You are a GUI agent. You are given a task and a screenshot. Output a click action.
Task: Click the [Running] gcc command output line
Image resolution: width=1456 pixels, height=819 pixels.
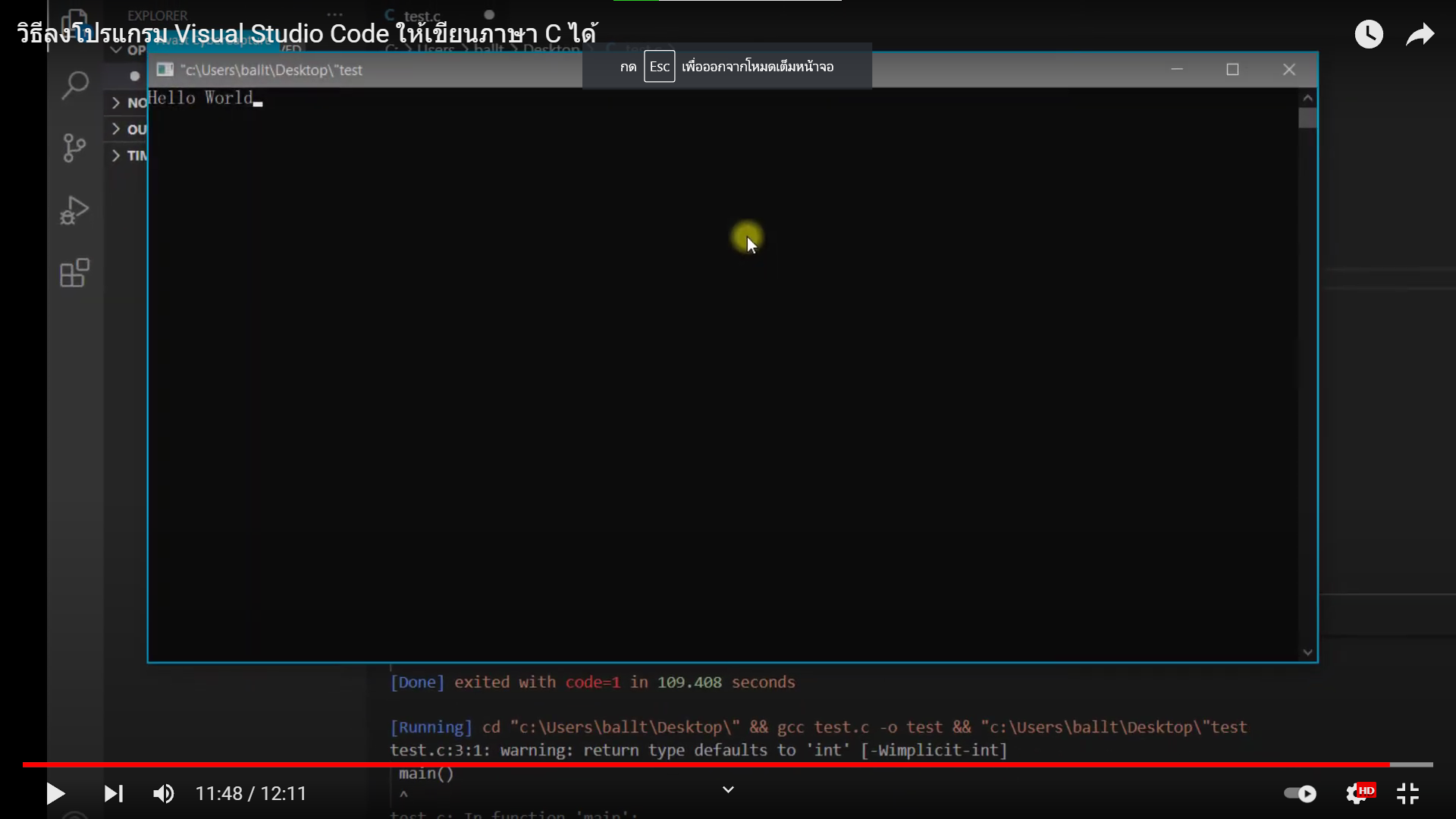[x=818, y=727]
